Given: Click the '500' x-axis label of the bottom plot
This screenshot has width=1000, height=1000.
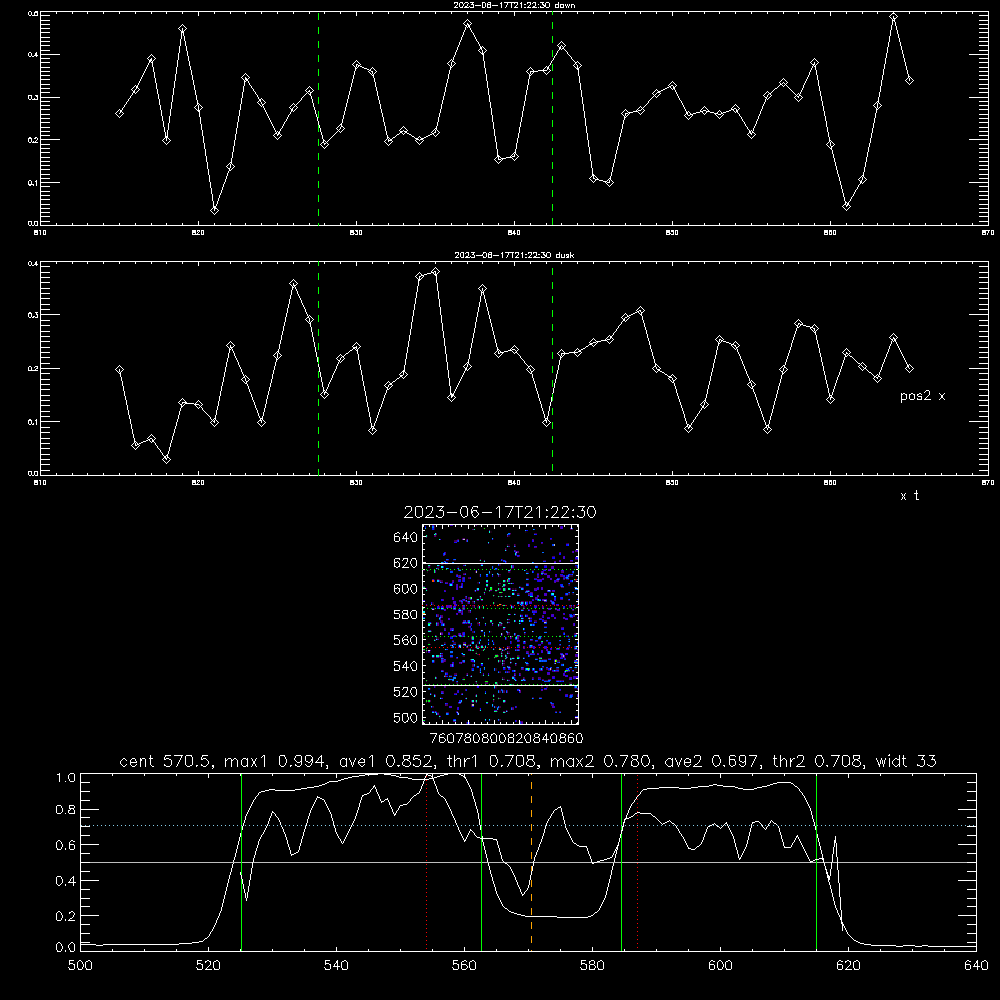Looking at the screenshot, I should point(80,966).
